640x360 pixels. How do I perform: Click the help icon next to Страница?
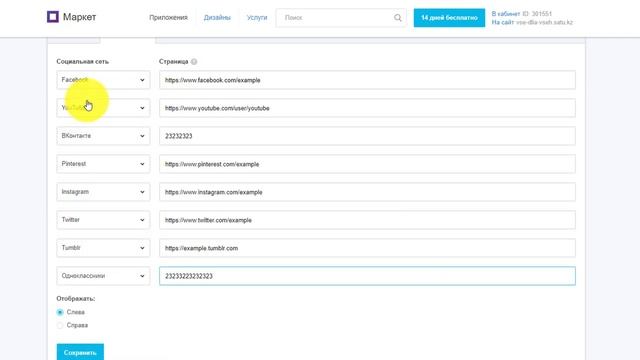pyautogui.click(x=194, y=62)
